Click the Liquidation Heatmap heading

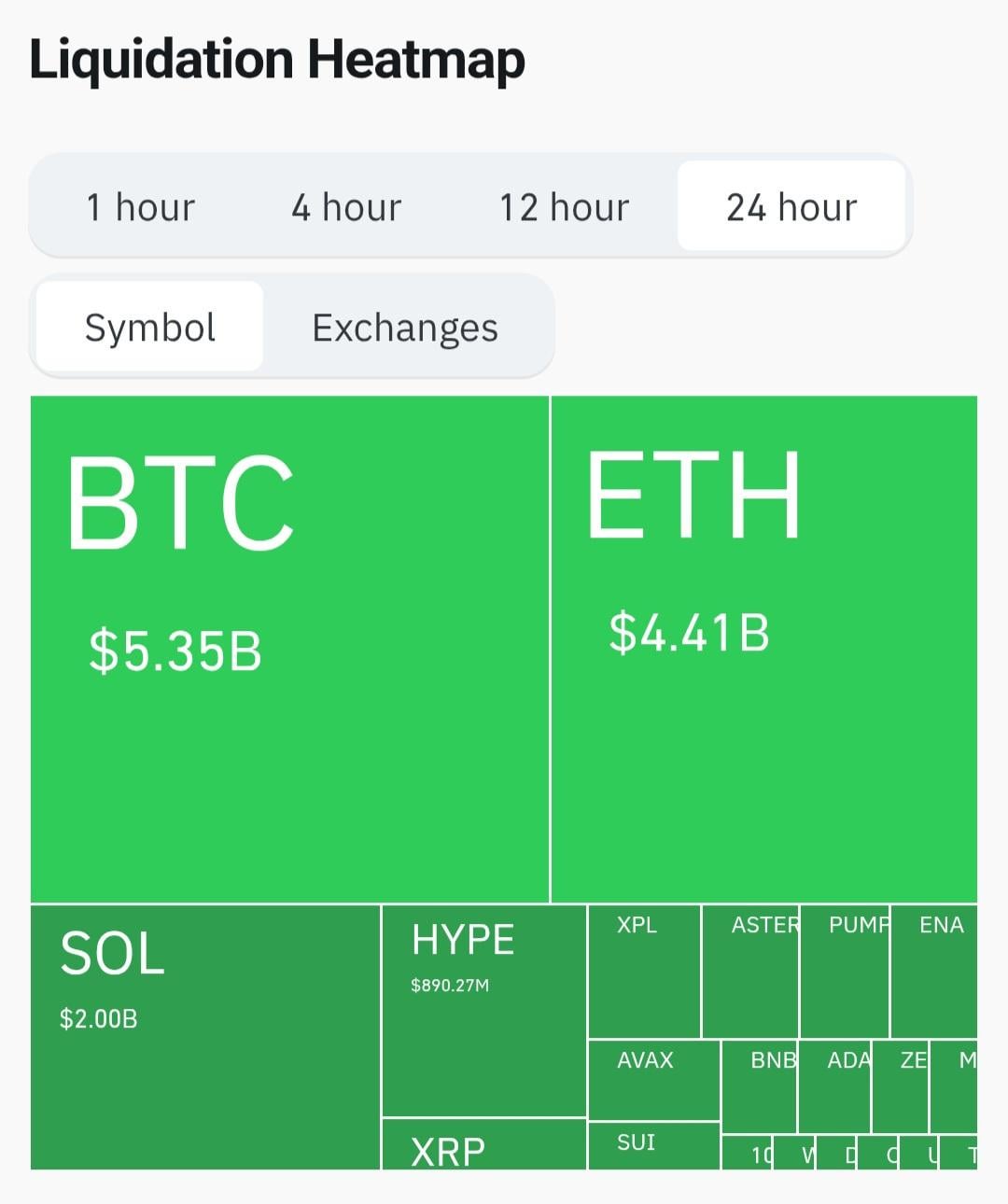pyautogui.click(x=277, y=58)
